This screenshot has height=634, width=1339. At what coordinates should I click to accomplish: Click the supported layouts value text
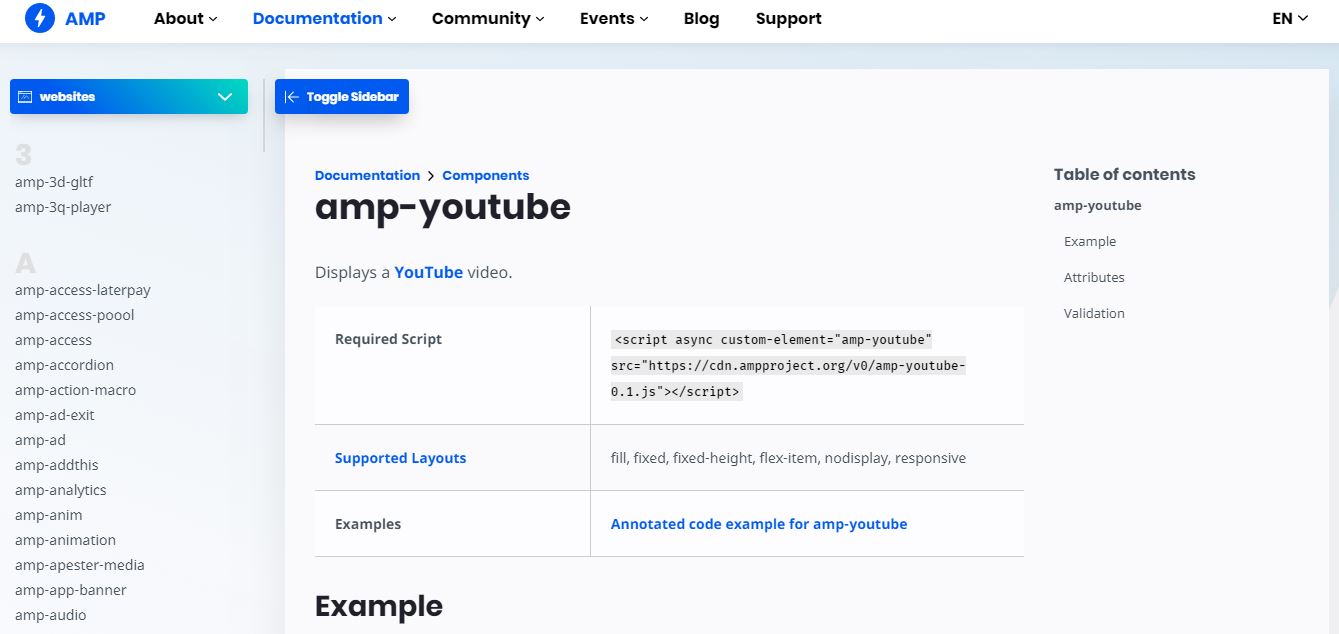(x=788, y=458)
